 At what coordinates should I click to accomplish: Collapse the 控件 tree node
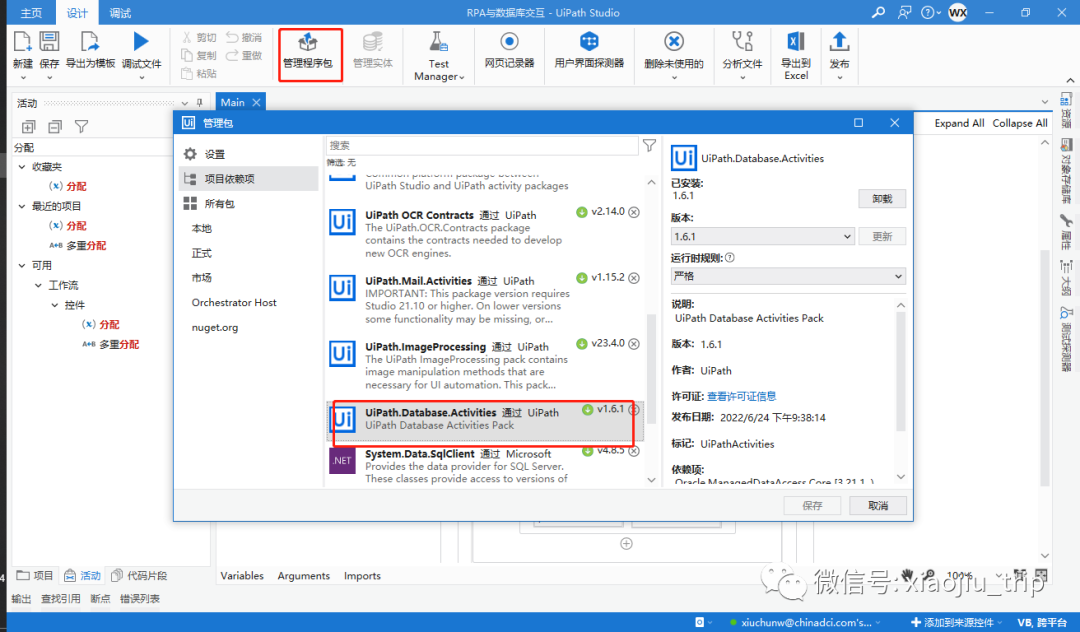pos(54,305)
